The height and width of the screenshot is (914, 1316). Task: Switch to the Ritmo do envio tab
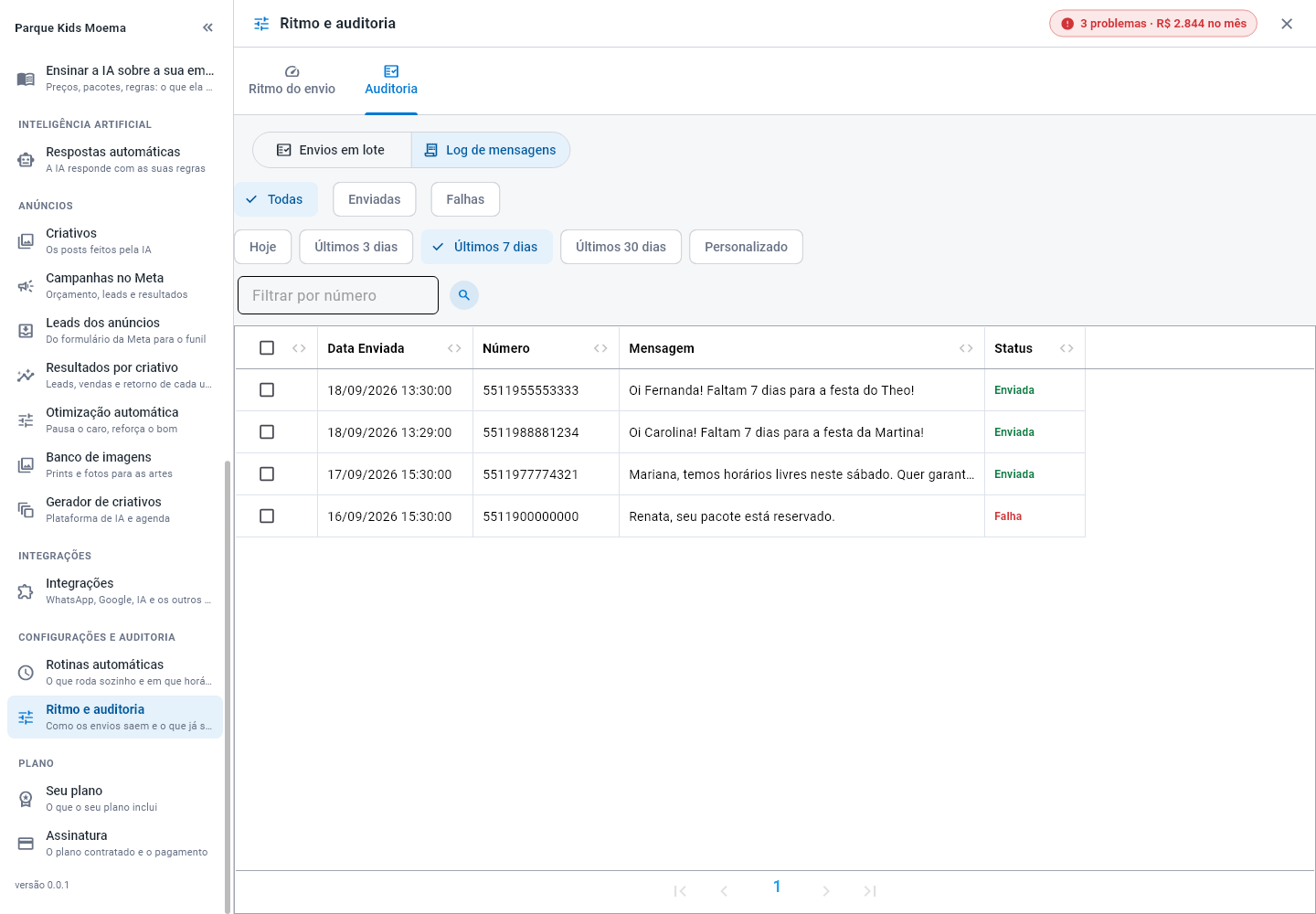pos(292,80)
